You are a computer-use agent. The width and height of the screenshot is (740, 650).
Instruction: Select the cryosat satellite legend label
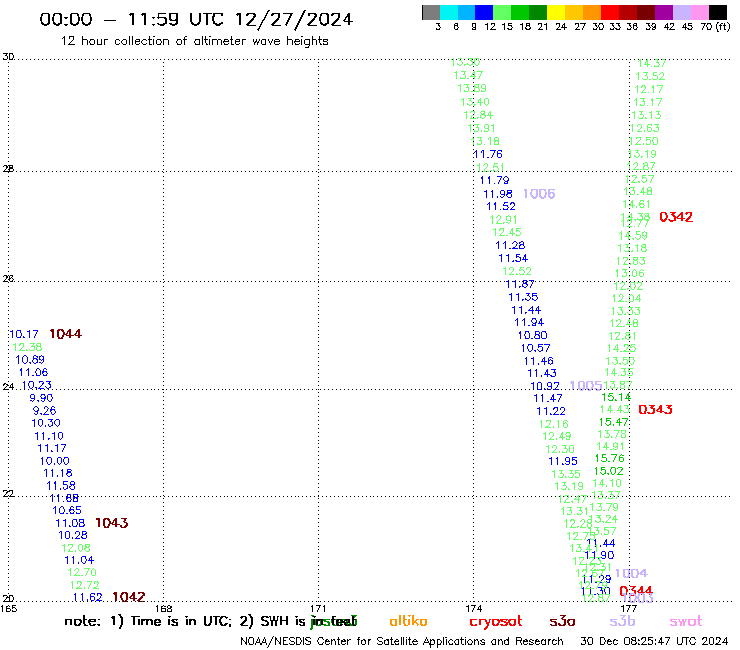click(x=496, y=622)
